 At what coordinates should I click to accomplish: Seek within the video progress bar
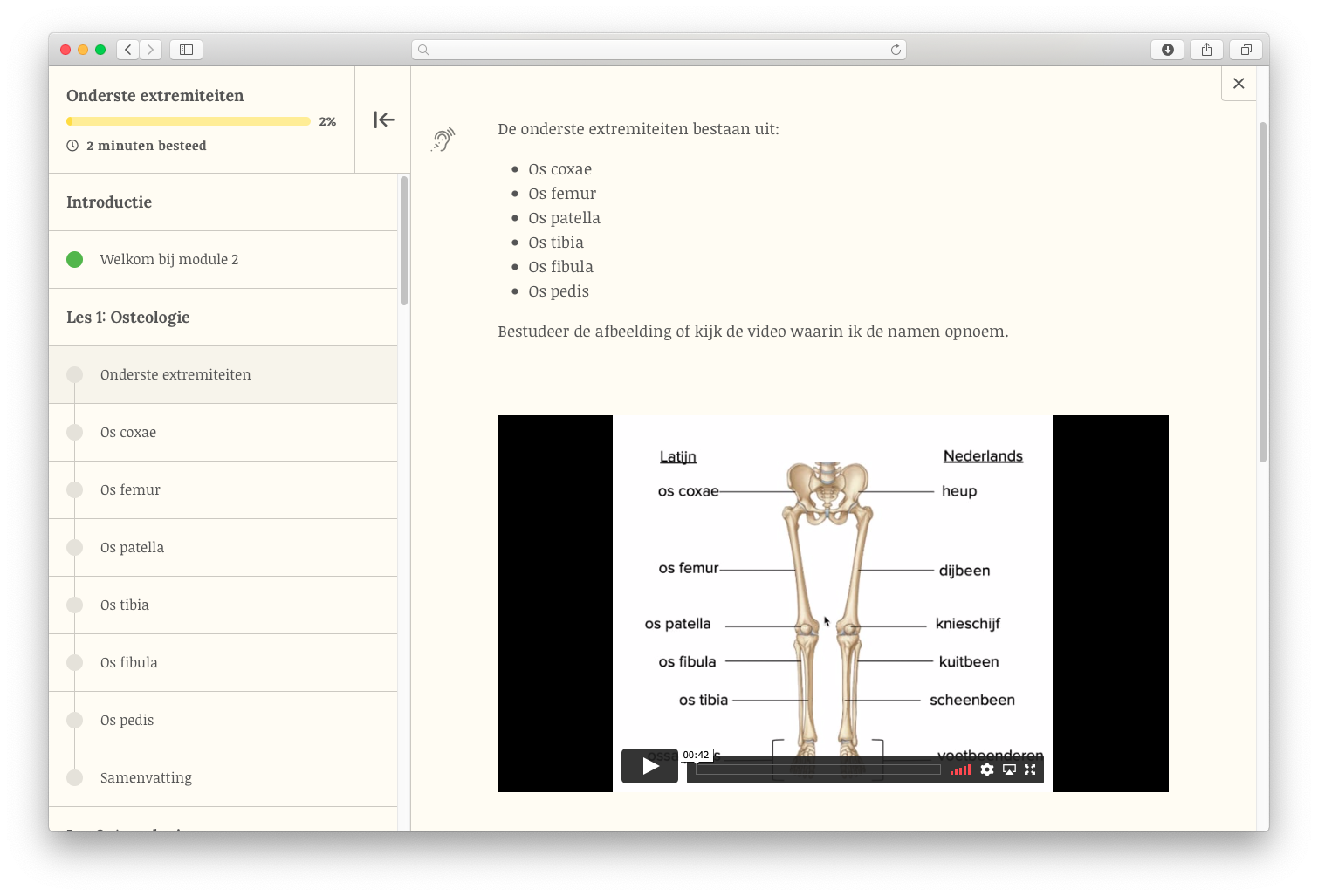point(817,769)
